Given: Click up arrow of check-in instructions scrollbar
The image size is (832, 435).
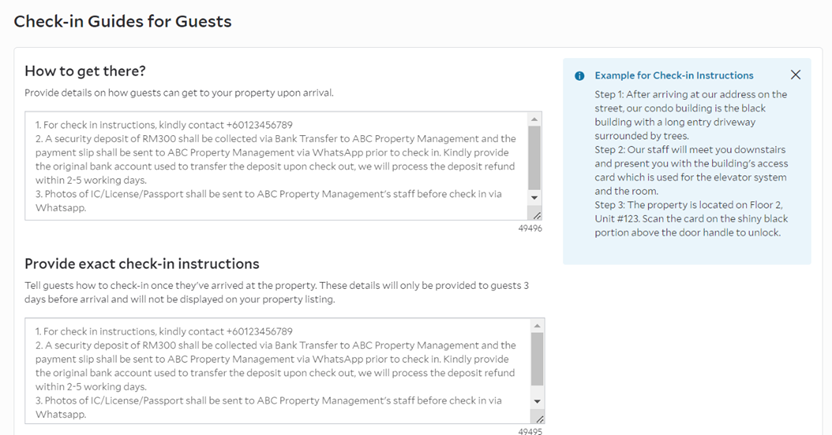Looking at the screenshot, I should click(x=537, y=326).
